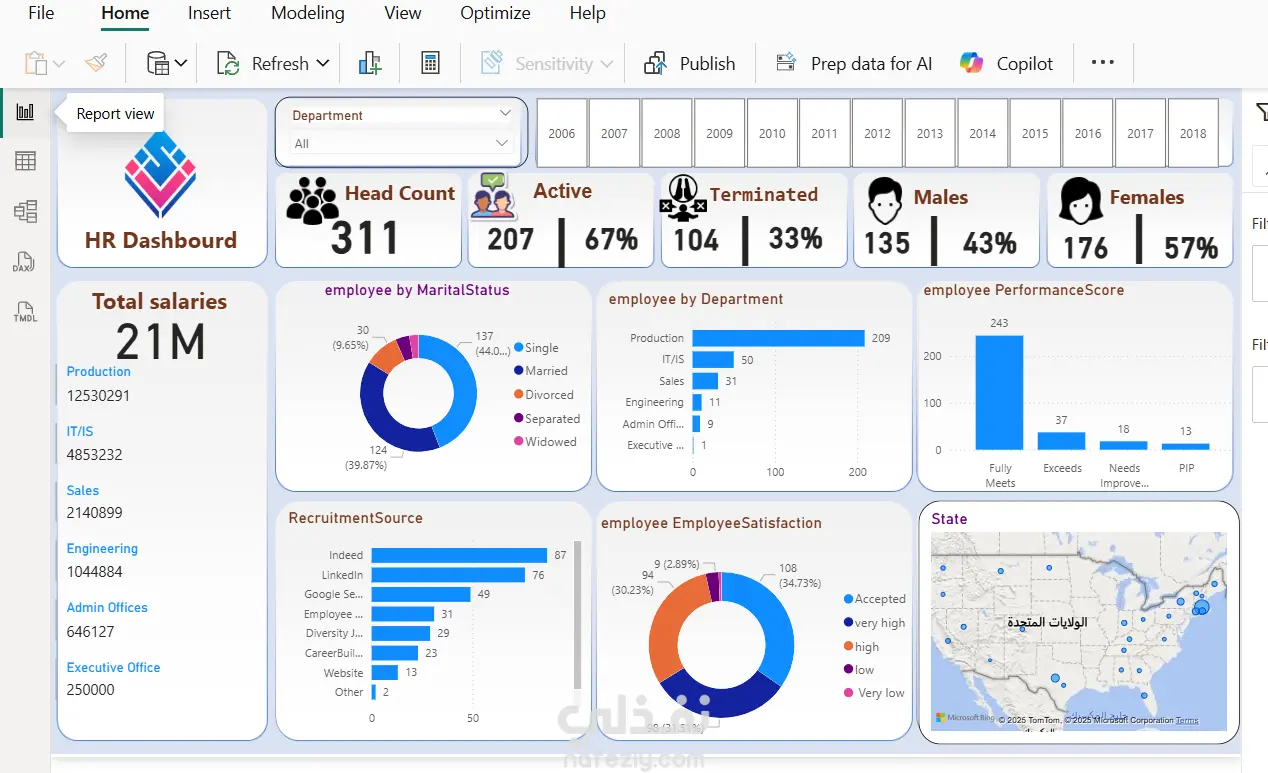Open the Modeling ribbon tab

(308, 13)
